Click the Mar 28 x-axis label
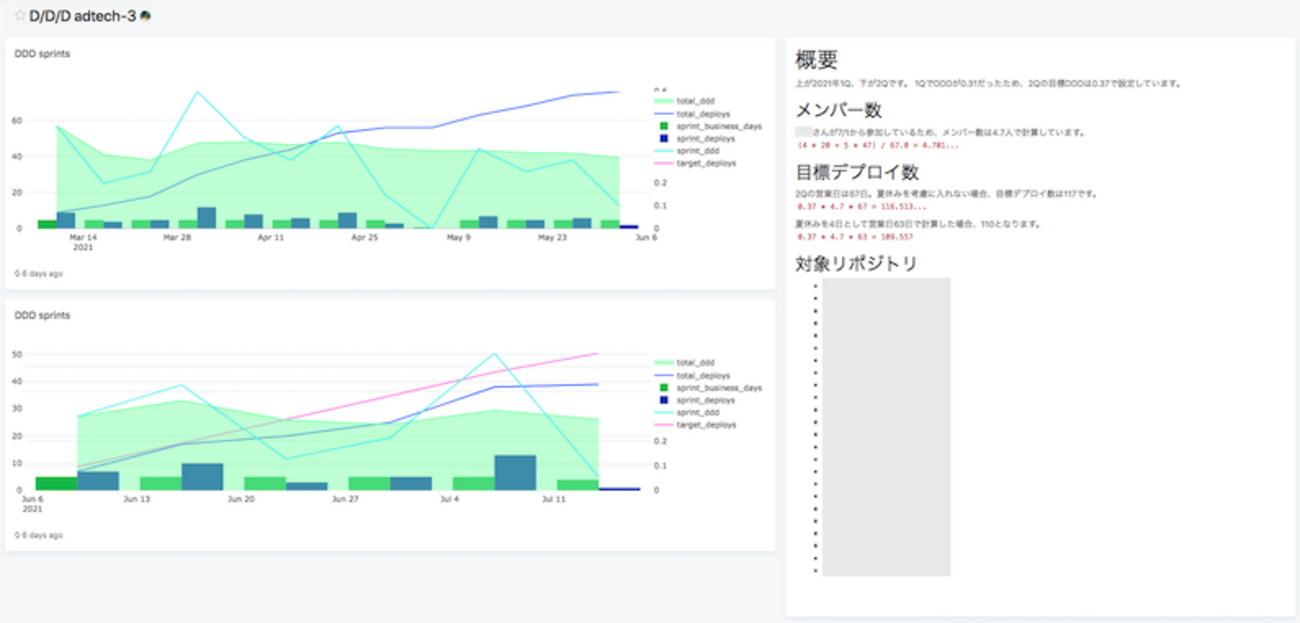 177,239
